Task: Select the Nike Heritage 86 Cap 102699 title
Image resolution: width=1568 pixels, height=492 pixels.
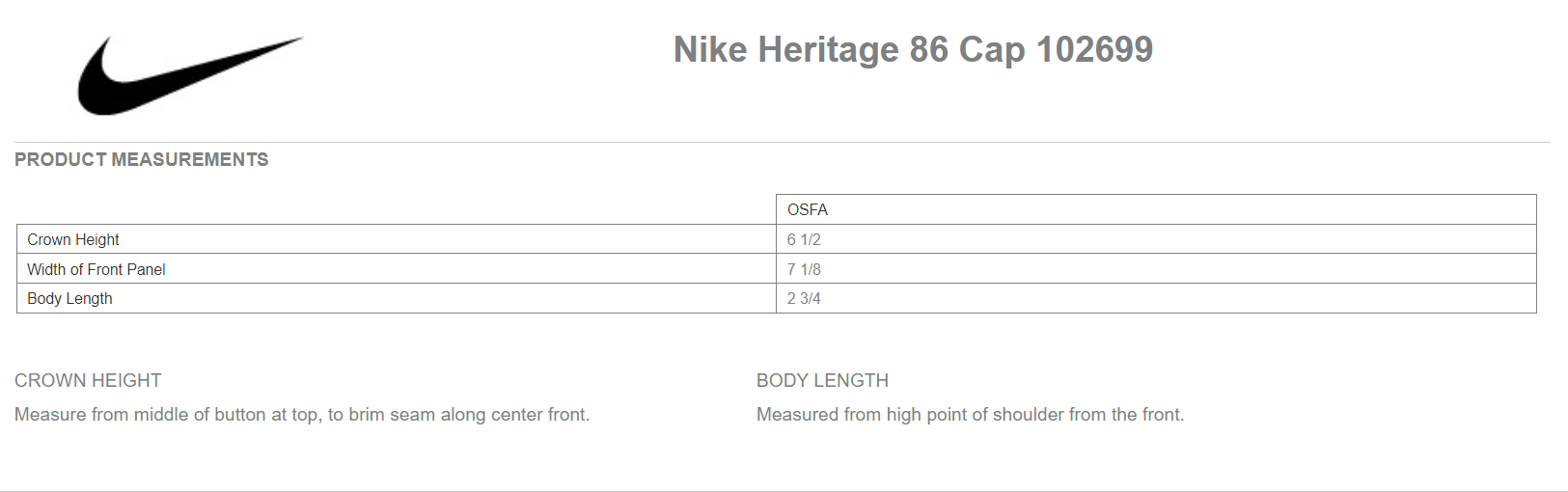Action: point(913,49)
